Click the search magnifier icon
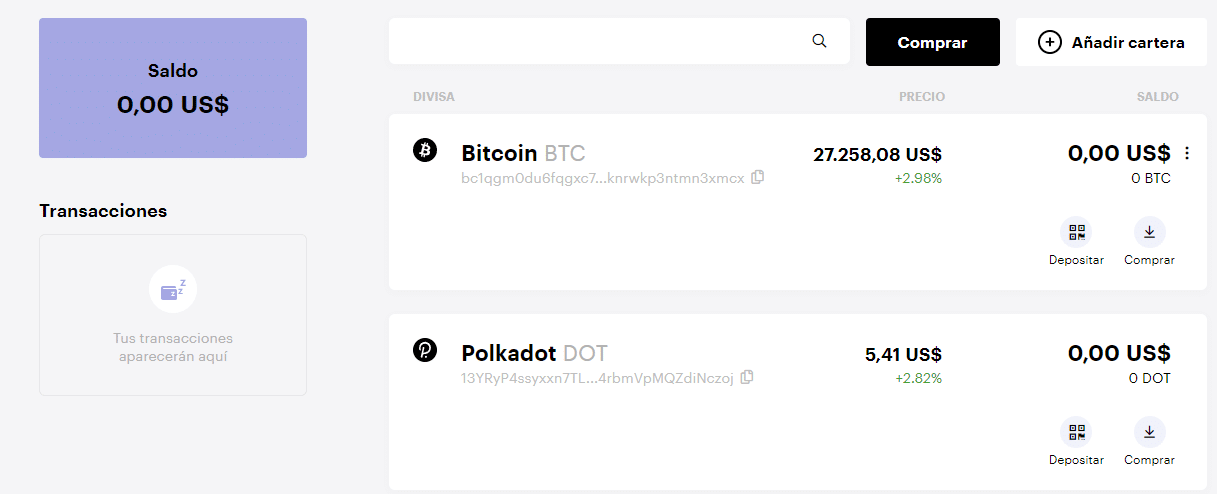The width and height of the screenshot is (1217, 494). [820, 41]
